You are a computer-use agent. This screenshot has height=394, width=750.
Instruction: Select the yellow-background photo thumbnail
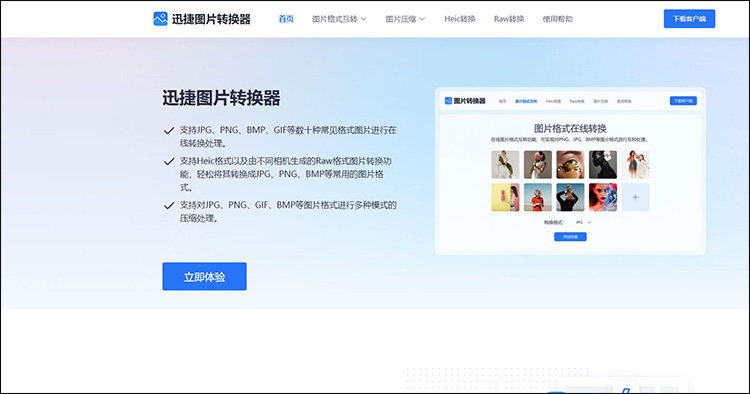(x=505, y=197)
